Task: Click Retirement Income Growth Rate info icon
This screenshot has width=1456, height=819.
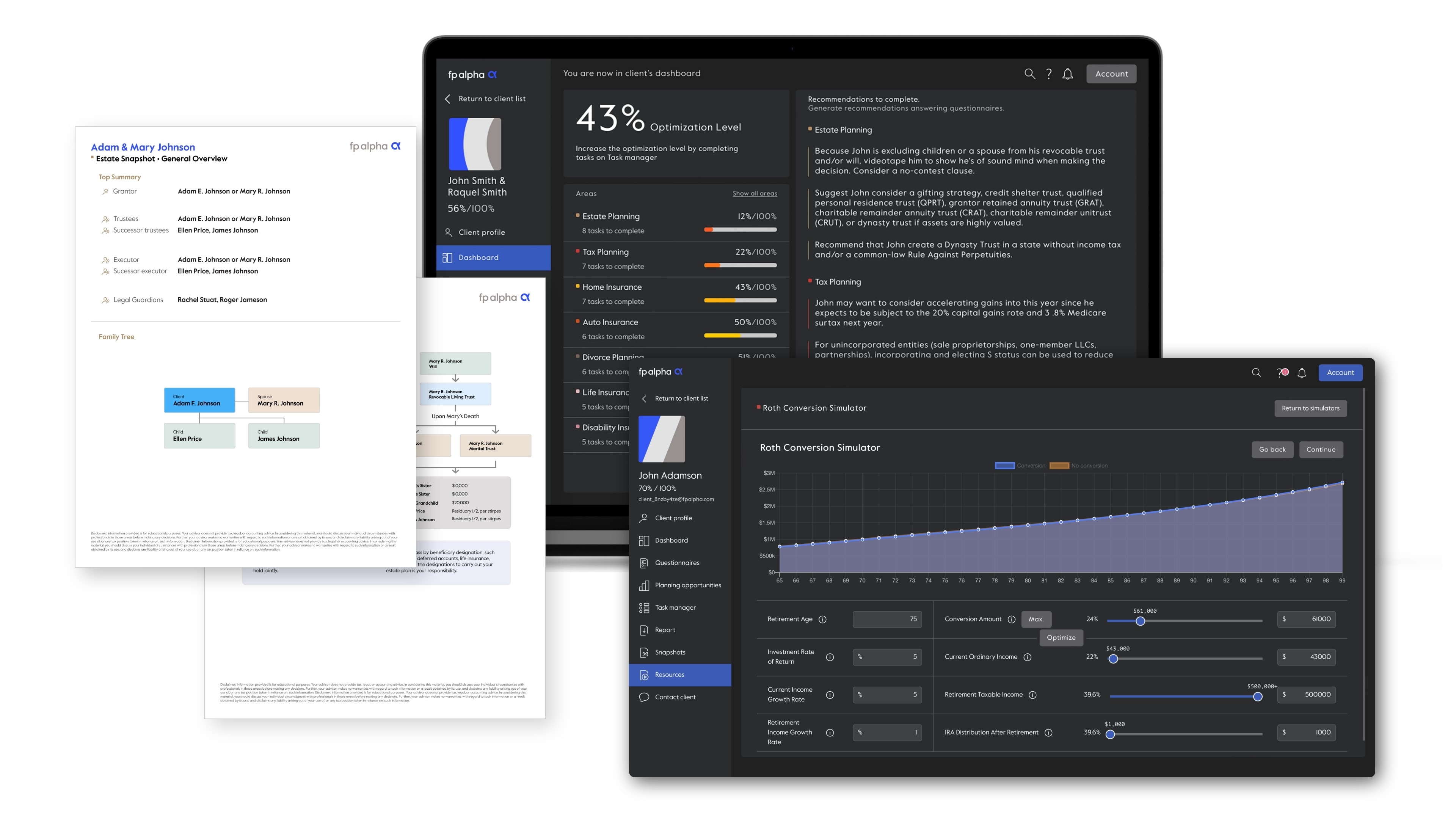Action: click(x=829, y=733)
